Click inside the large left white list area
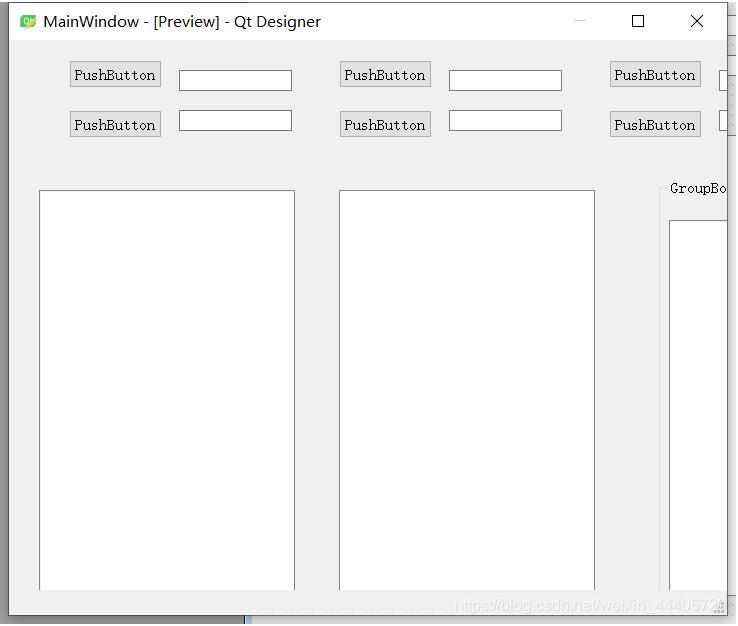Screen dimensions: 738x626 tap(167, 390)
